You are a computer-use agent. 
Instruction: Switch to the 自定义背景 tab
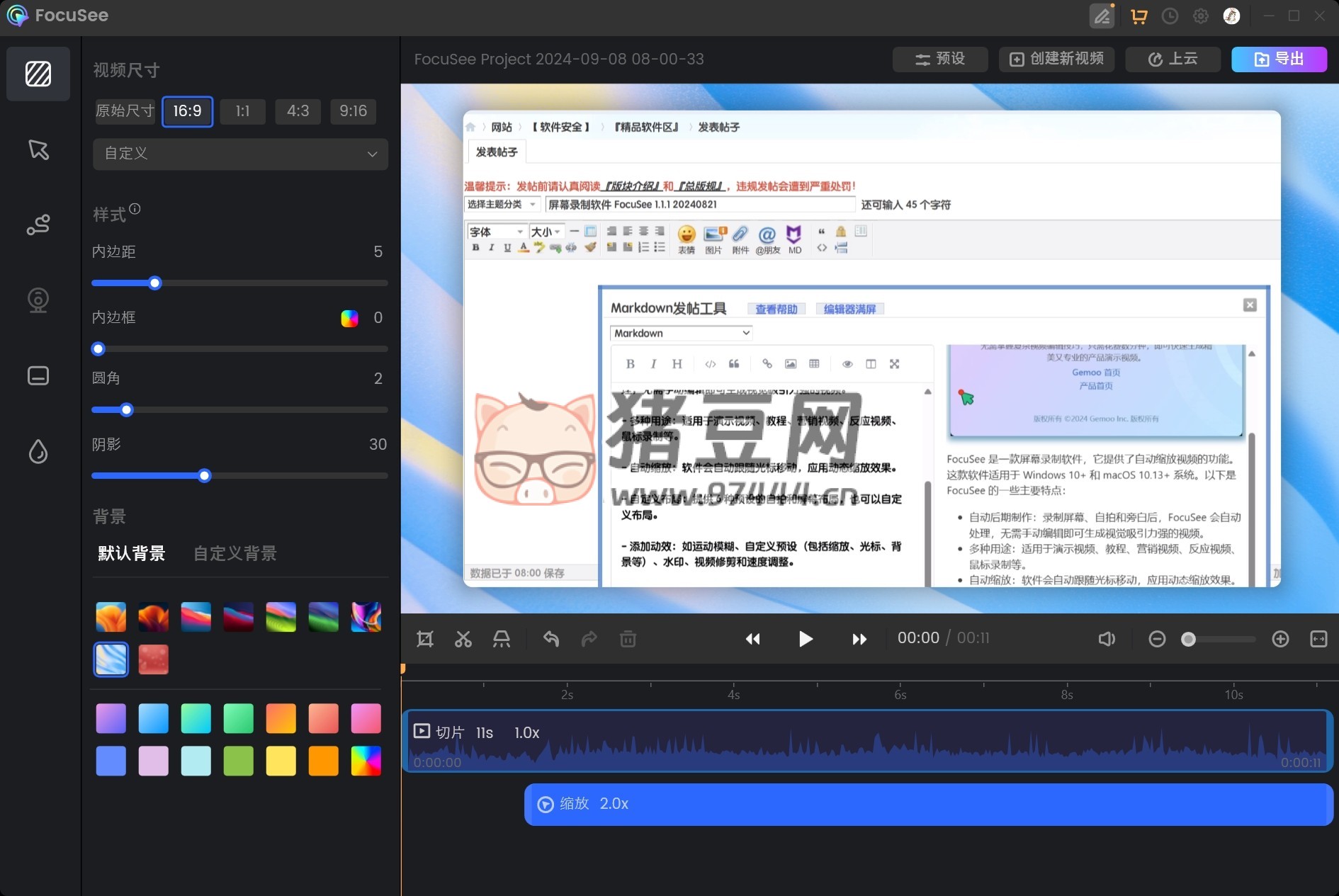(235, 553)
